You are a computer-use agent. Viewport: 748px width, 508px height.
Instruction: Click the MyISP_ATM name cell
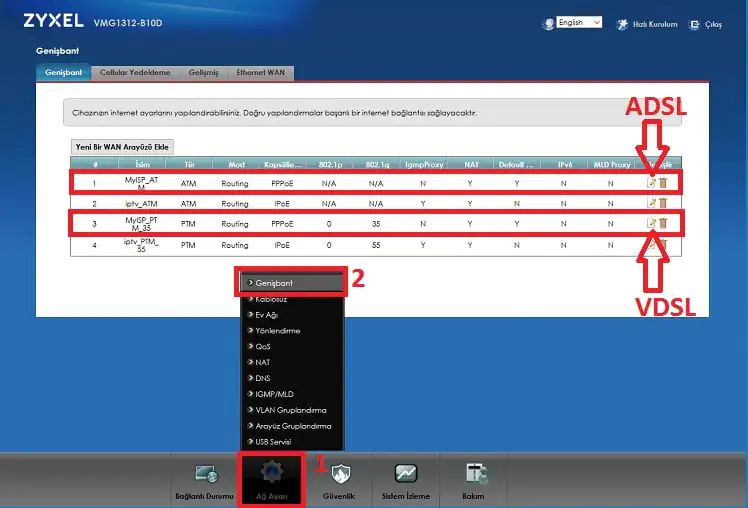[141, 183]
